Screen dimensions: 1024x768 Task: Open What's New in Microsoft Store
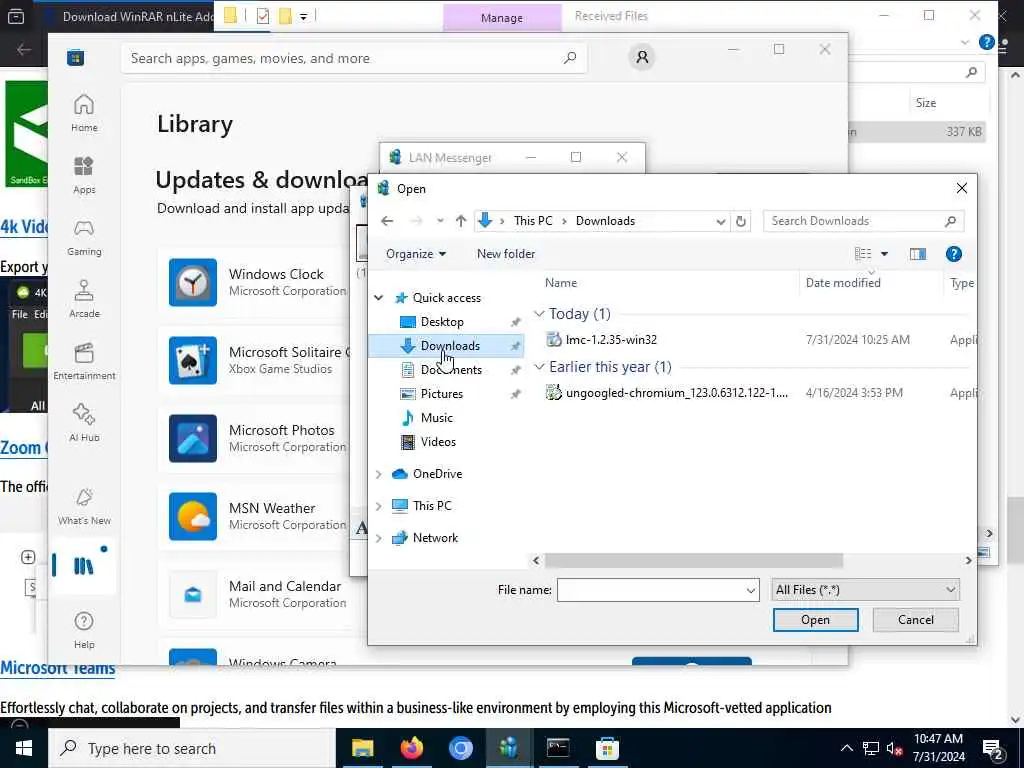(84, 506)
